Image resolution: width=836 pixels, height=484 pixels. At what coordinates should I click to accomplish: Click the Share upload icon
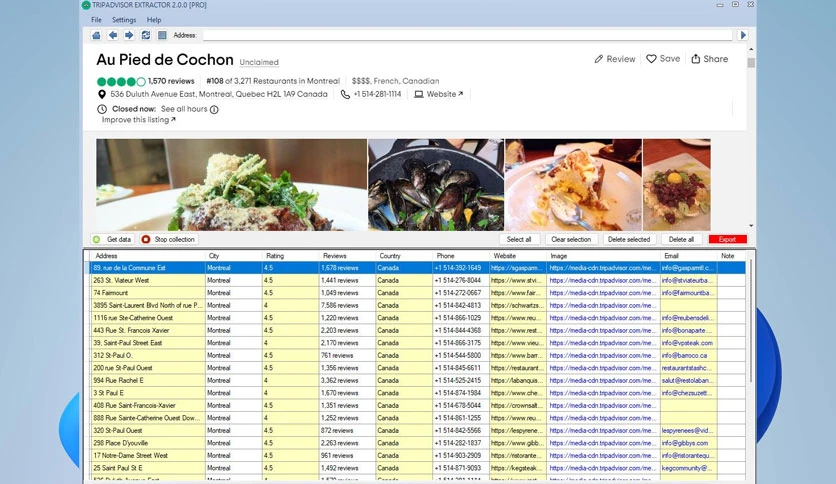coord(696,59)
